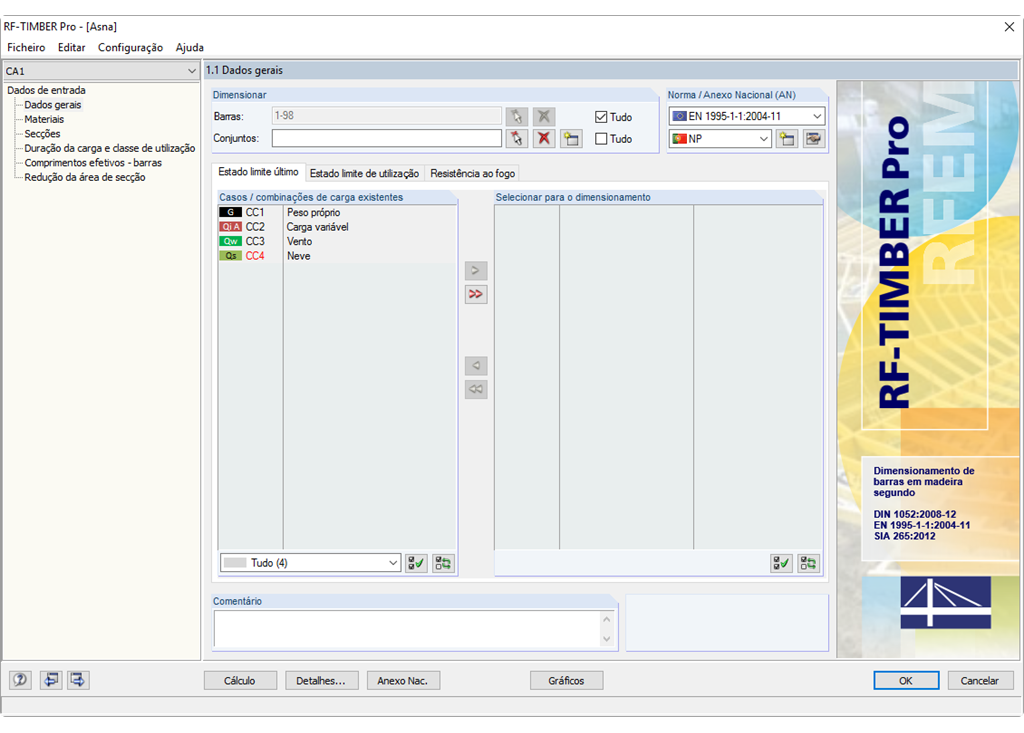The height and width of the screenshot is (733, 1024).
Task: Invert selection icon under existing load cases
Action: (x=443, y=563)
